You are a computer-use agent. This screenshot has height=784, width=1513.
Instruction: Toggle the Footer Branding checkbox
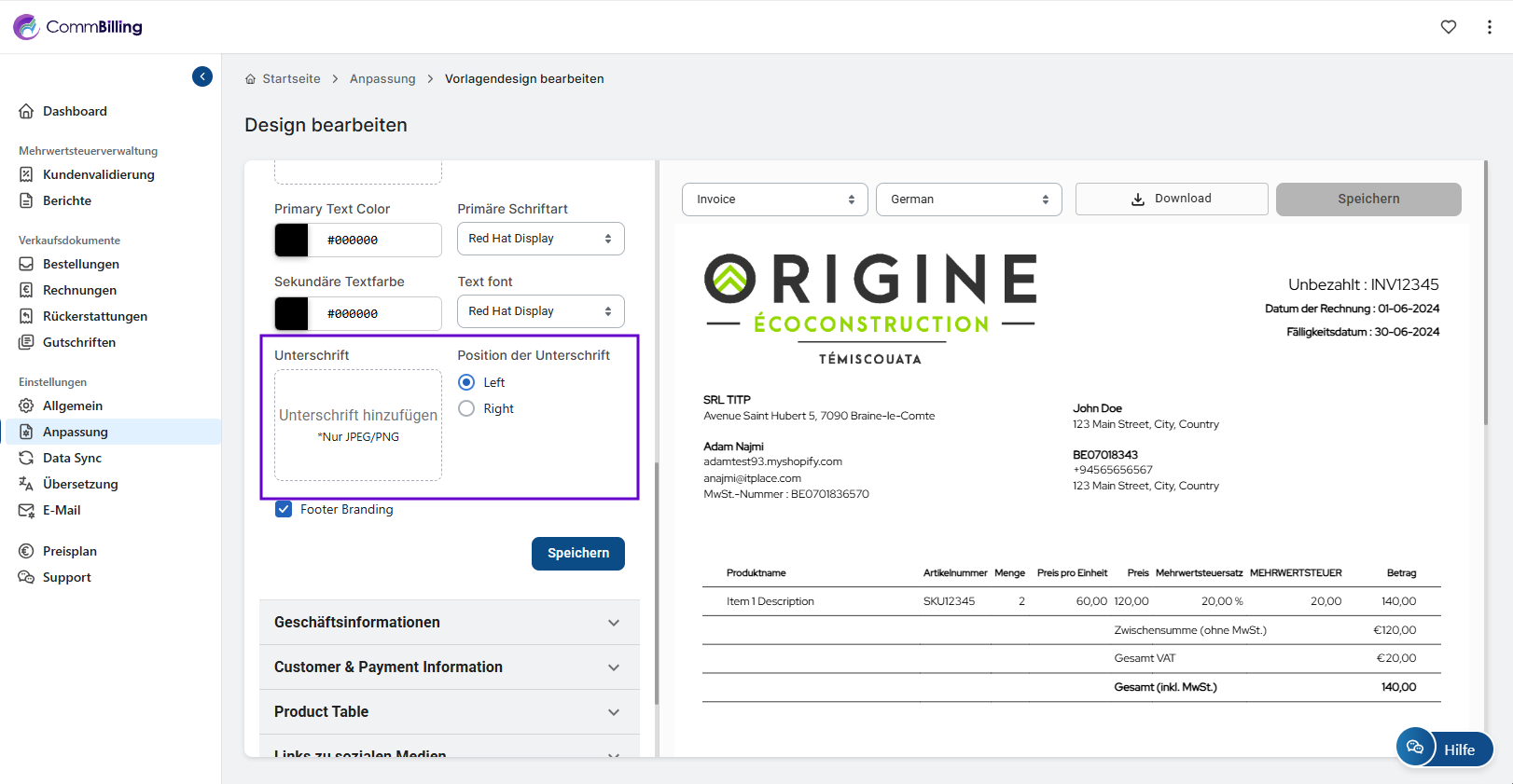coord(284,509)
